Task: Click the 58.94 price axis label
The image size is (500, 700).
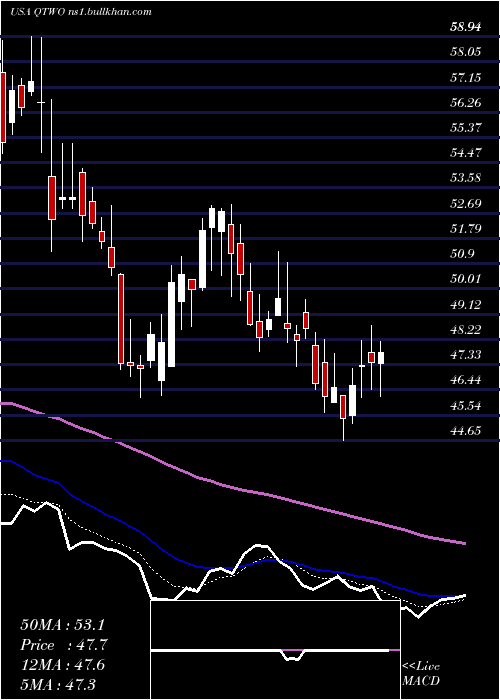Action: (x=466, y=27)
